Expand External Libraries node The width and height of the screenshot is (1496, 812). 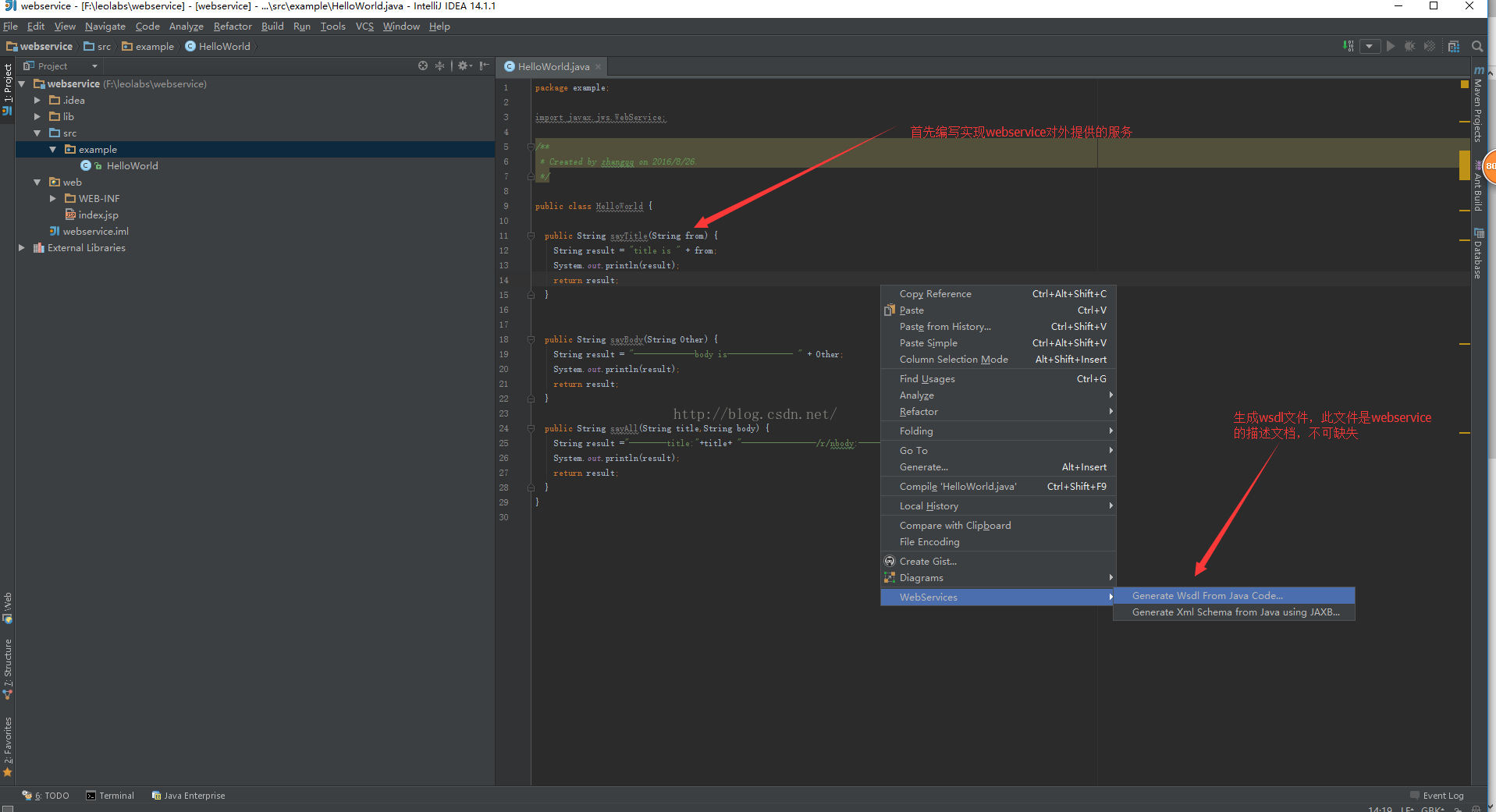click(22, 247)
